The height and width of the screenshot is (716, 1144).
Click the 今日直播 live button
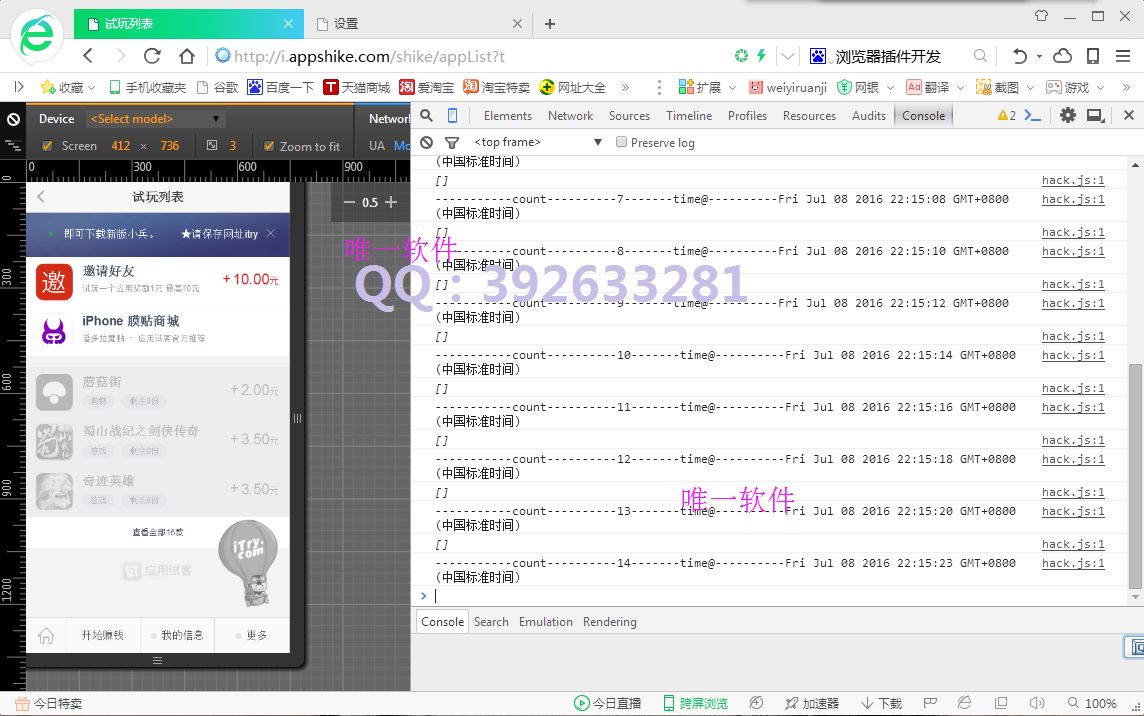click(609, 703)
